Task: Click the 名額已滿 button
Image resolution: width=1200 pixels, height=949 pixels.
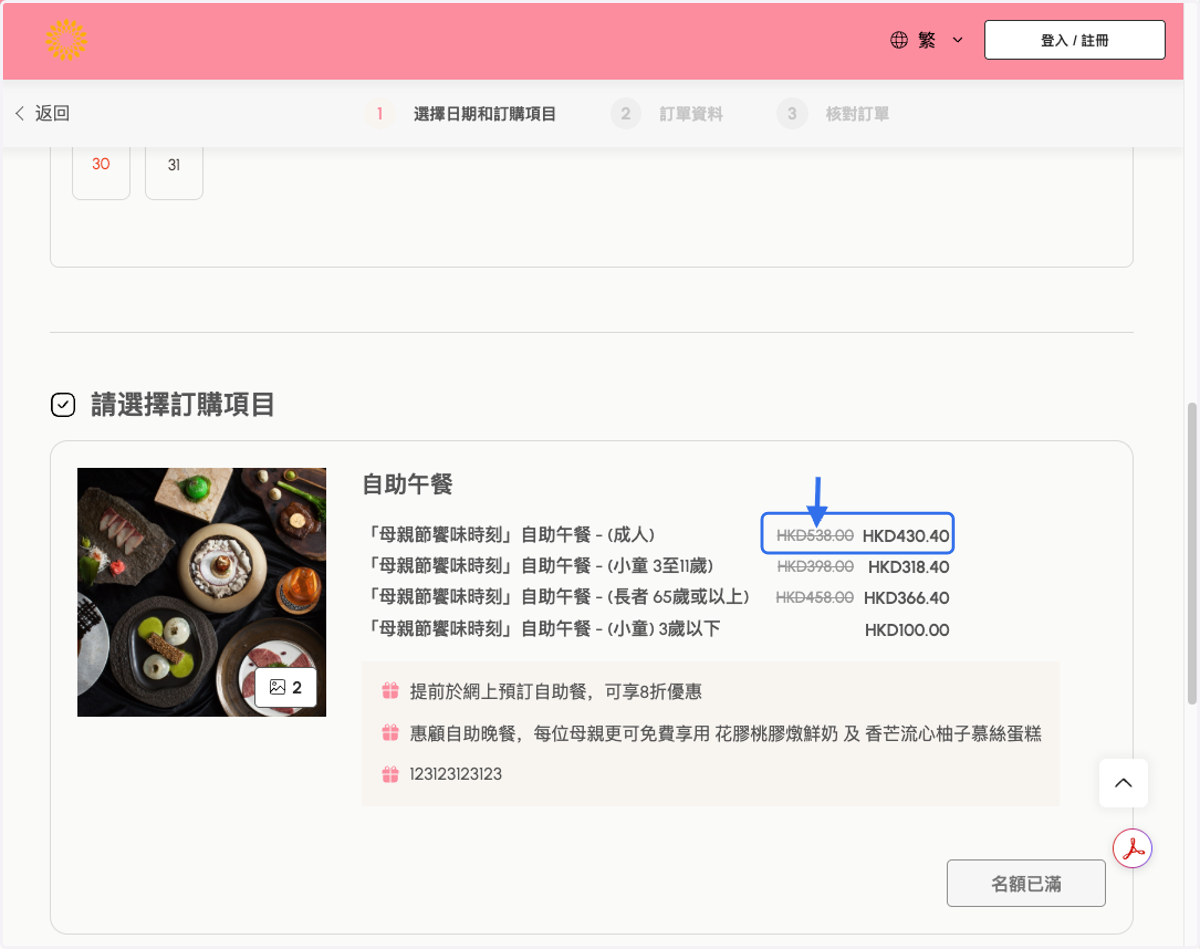Action: [1026, 883]
